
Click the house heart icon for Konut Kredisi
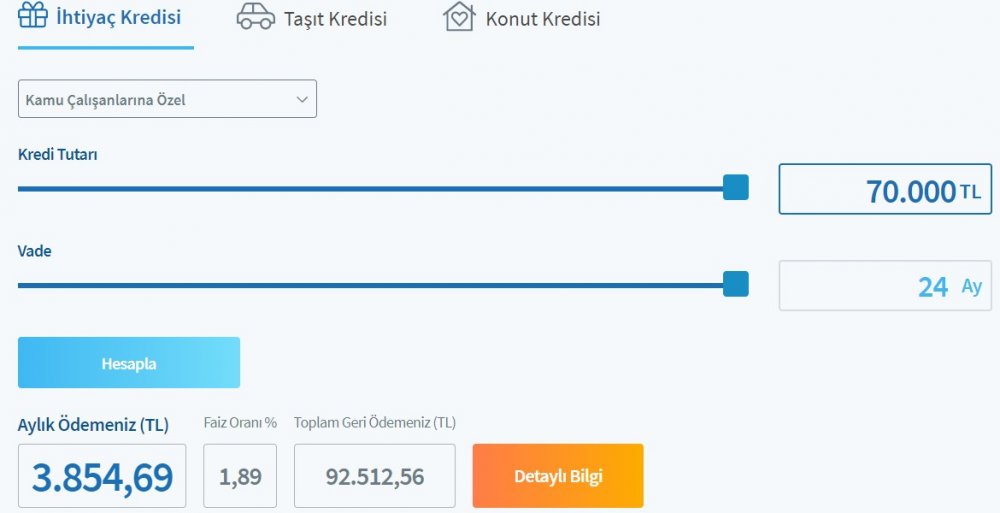click(x=459, y=17)
